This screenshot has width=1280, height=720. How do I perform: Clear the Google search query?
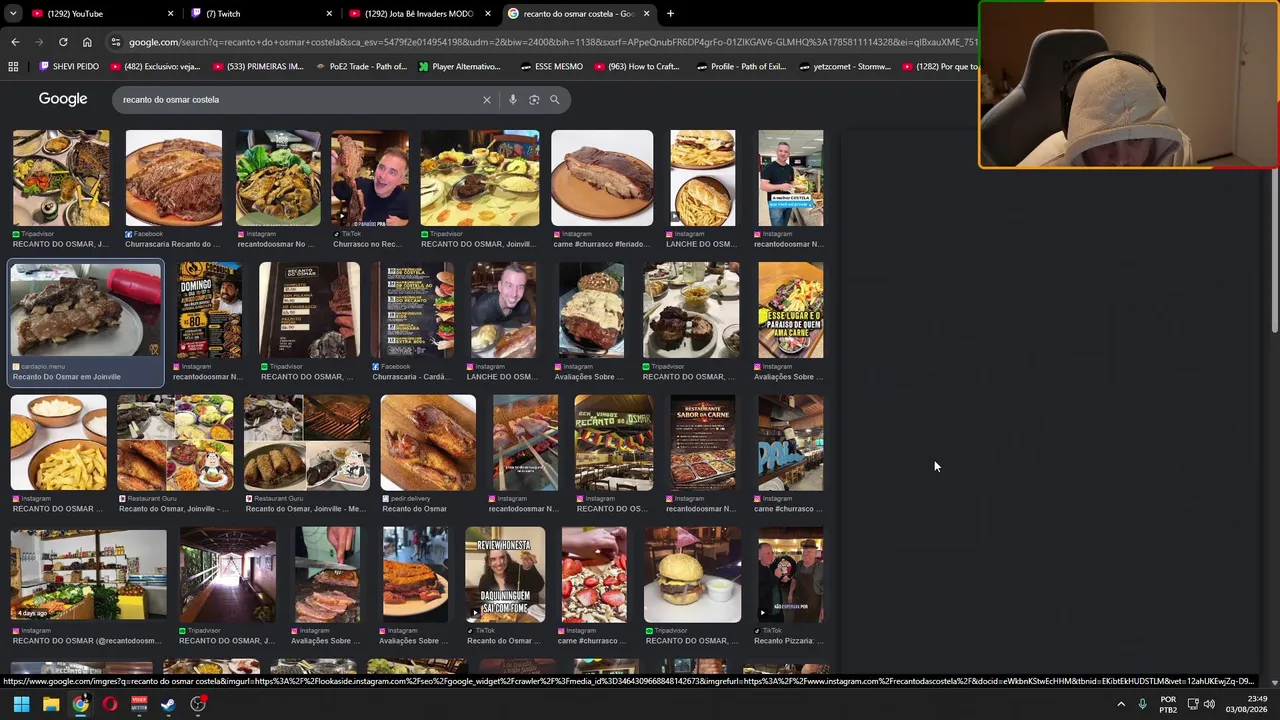pyautogui.click(x=487, y=100)
